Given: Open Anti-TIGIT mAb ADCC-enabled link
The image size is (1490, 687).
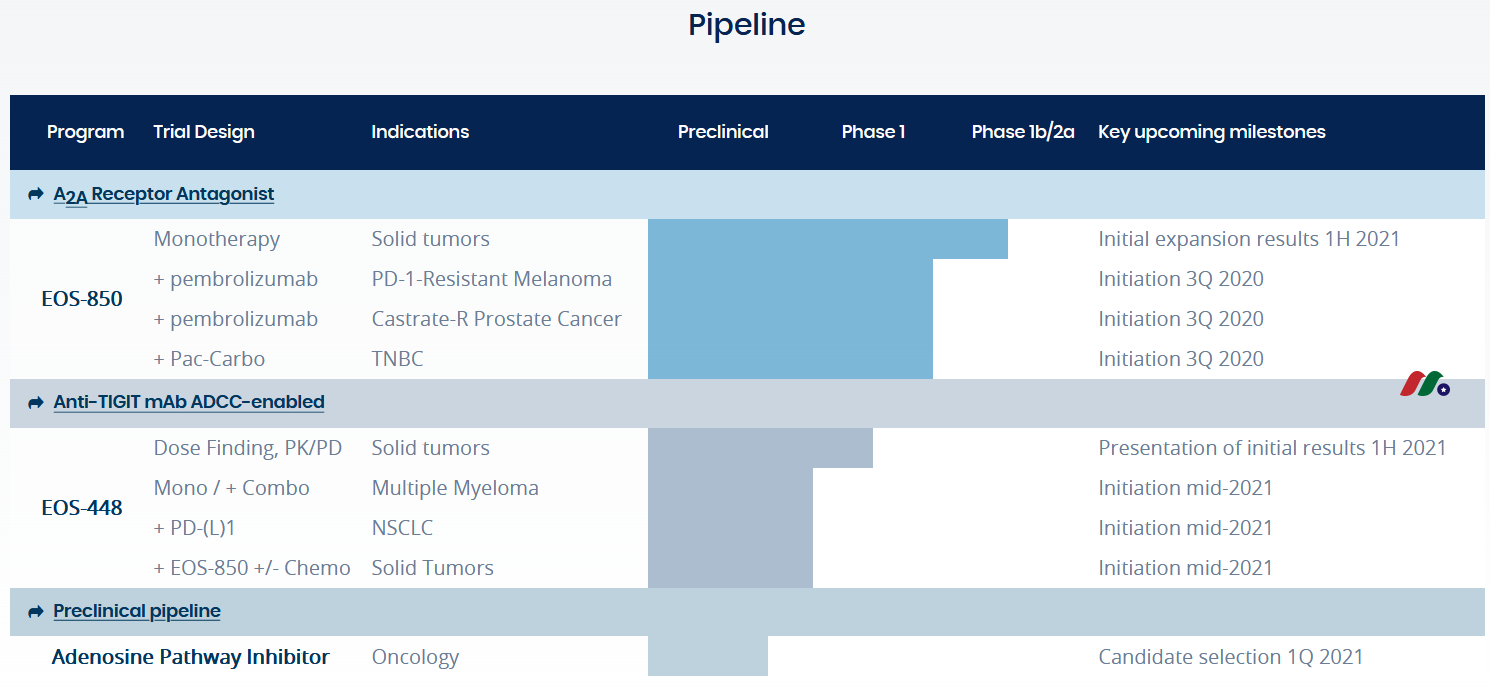Looking at the screenshot, I should click(189, 402).
